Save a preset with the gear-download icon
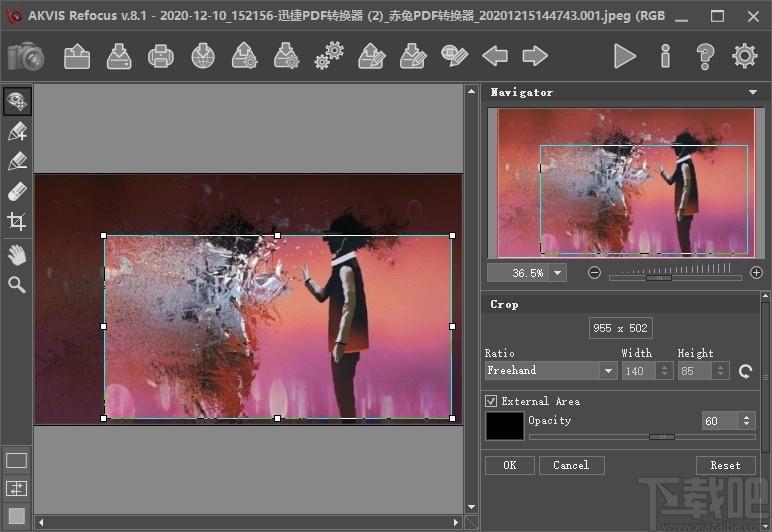The width and height of the screenshot is (772, 532). [287, 56]
